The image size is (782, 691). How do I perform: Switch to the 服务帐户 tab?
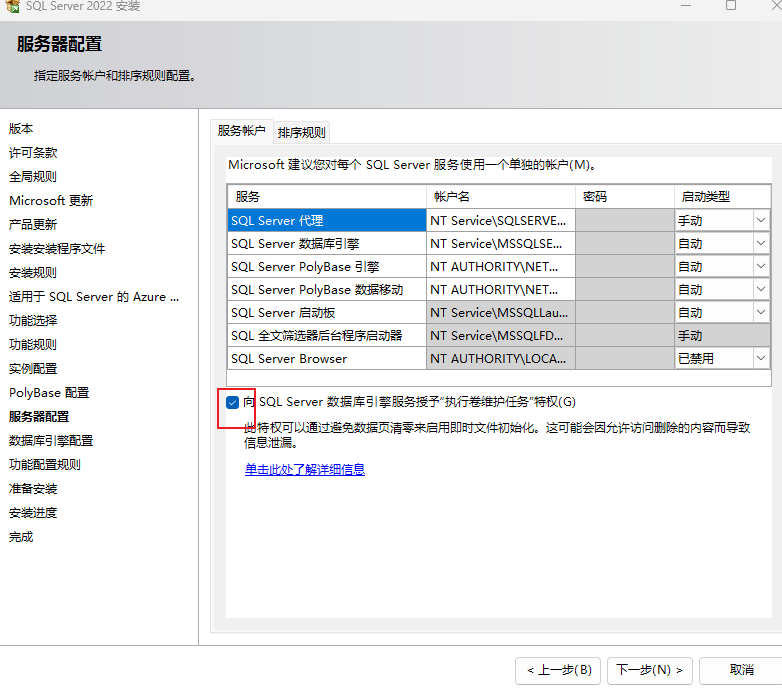242,131
